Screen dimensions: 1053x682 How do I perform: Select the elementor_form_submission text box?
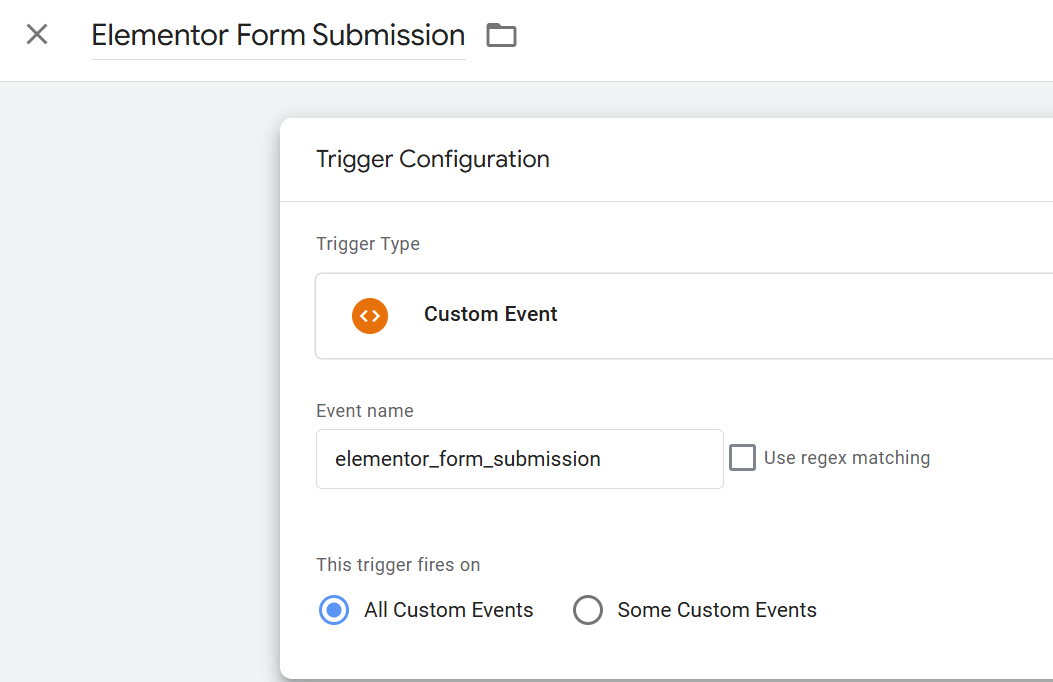(x=519, y=458)
